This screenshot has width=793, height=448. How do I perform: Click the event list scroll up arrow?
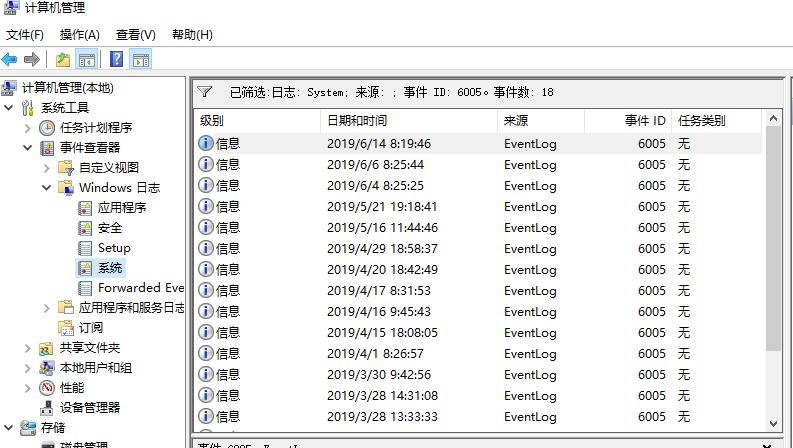[773, 119]
